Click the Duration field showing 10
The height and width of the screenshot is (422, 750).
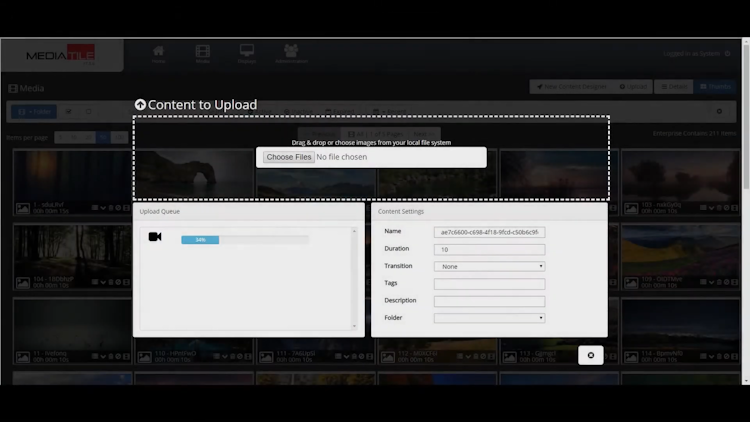(x=489, y=249)
